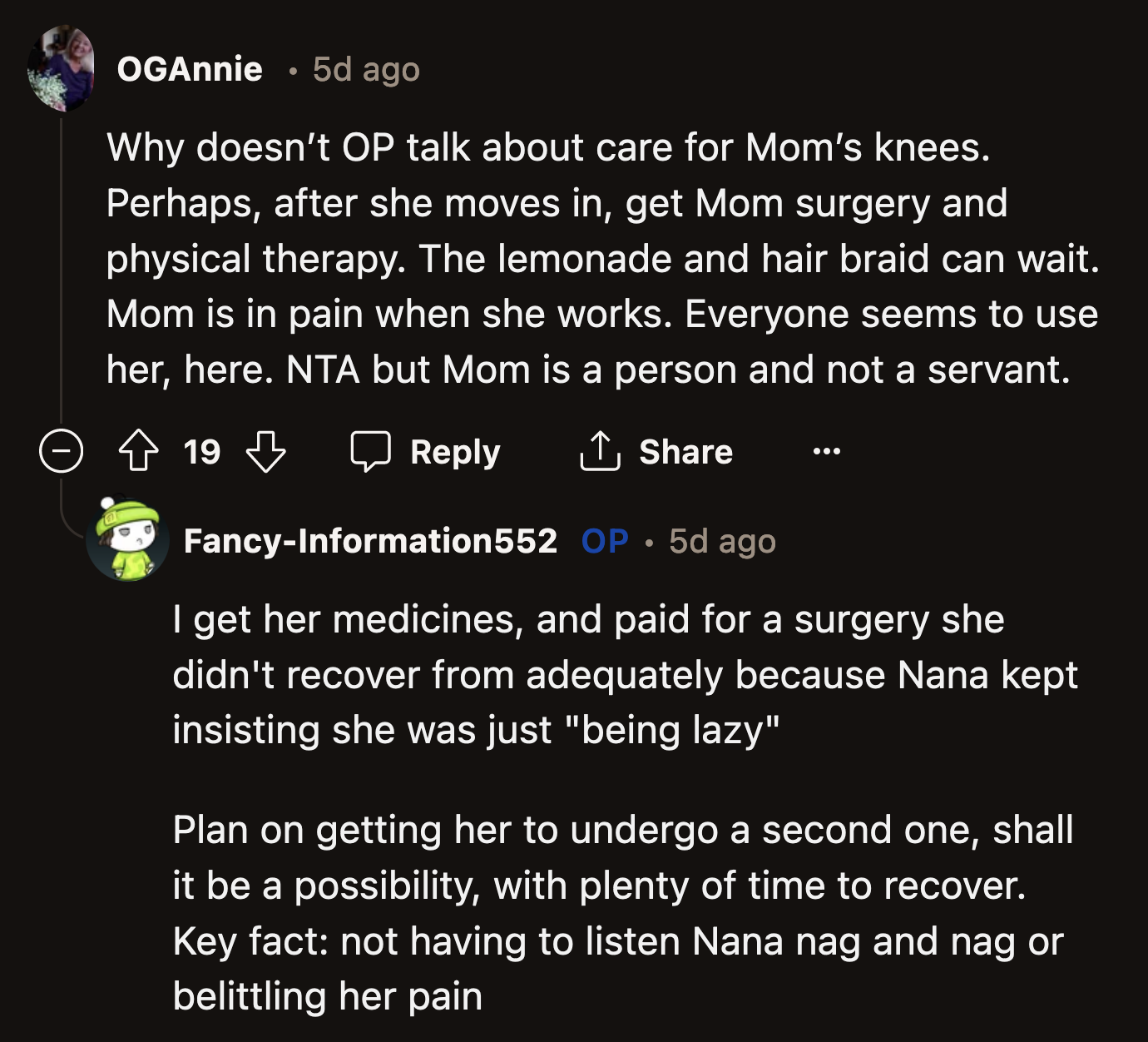Open OGAnnie's profile page
The width and height of the screenshot is (1148, 1042).
click(190, 70)
